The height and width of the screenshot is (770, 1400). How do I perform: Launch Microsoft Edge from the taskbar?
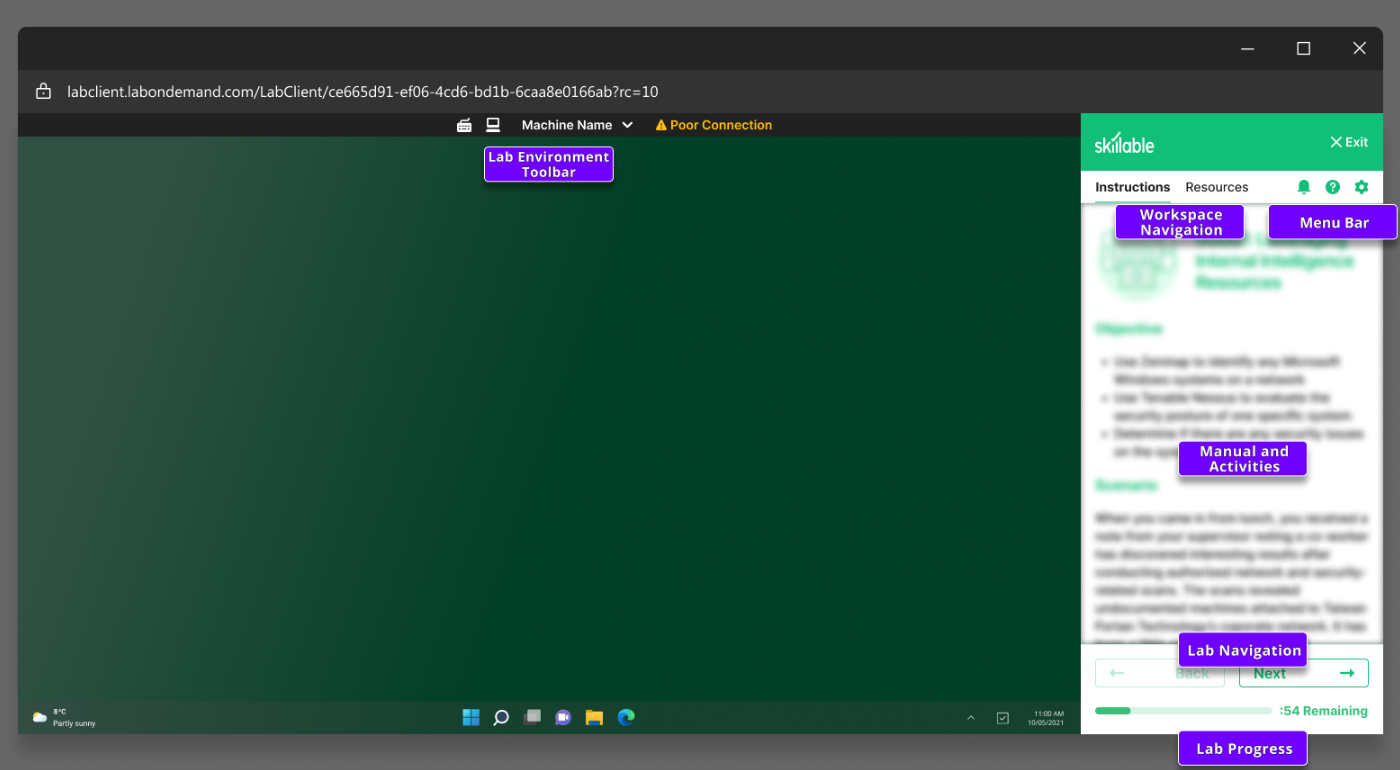626,717
